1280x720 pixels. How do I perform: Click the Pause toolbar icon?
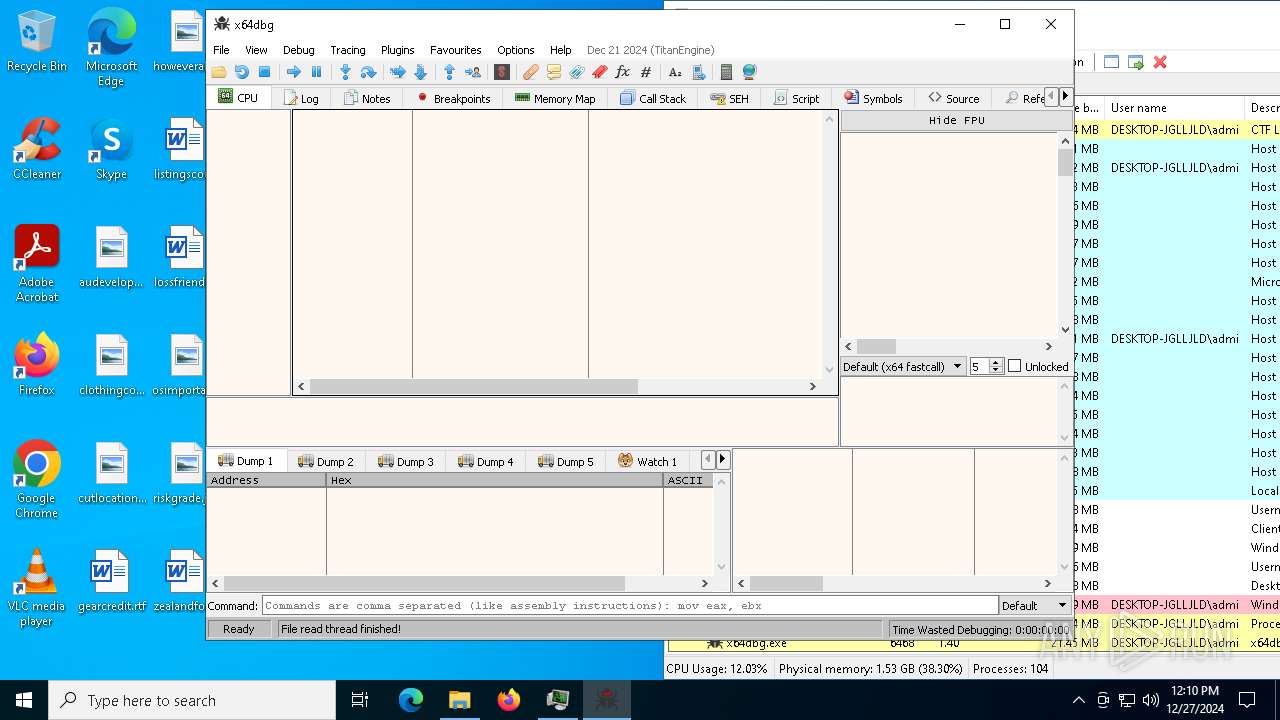(316, 72)
